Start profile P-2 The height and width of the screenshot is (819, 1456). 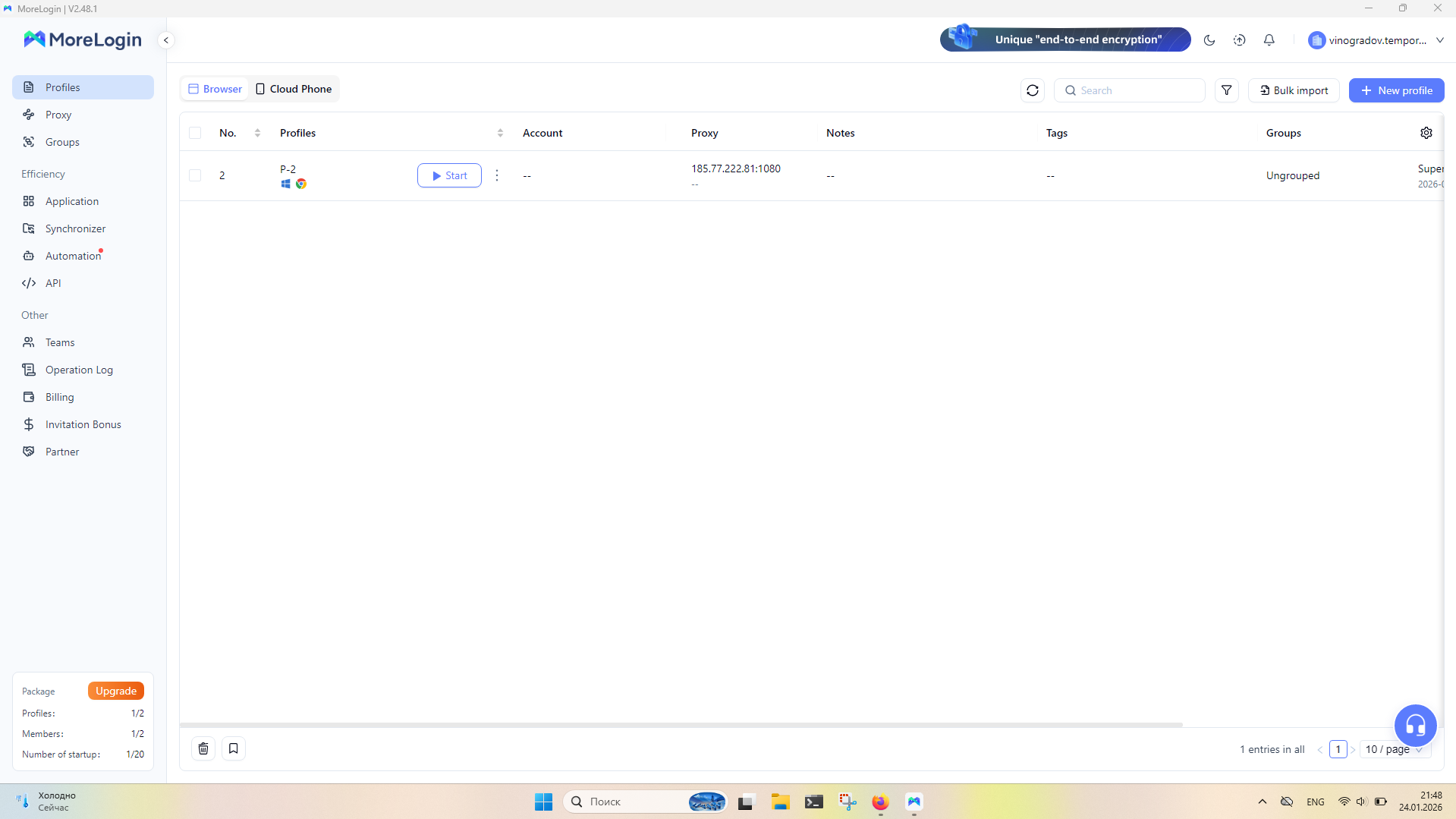point(449,175)
